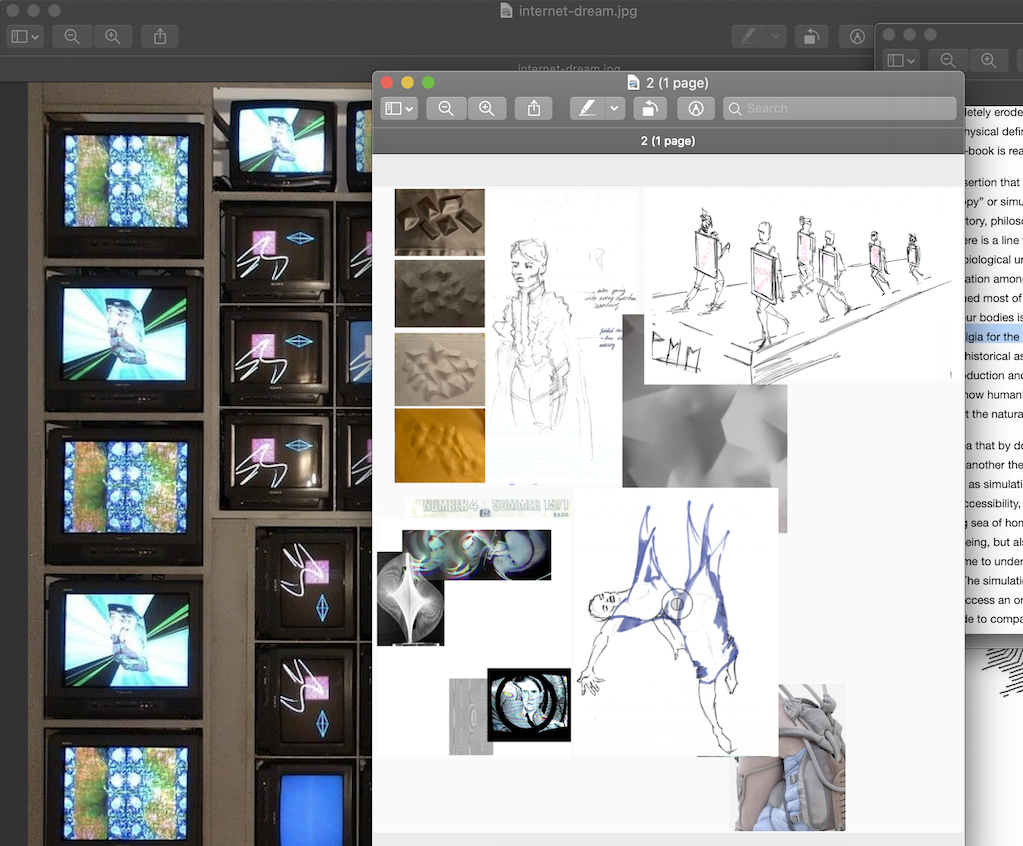Click the '2 (1 page)' tab bar title

point(667,141)
